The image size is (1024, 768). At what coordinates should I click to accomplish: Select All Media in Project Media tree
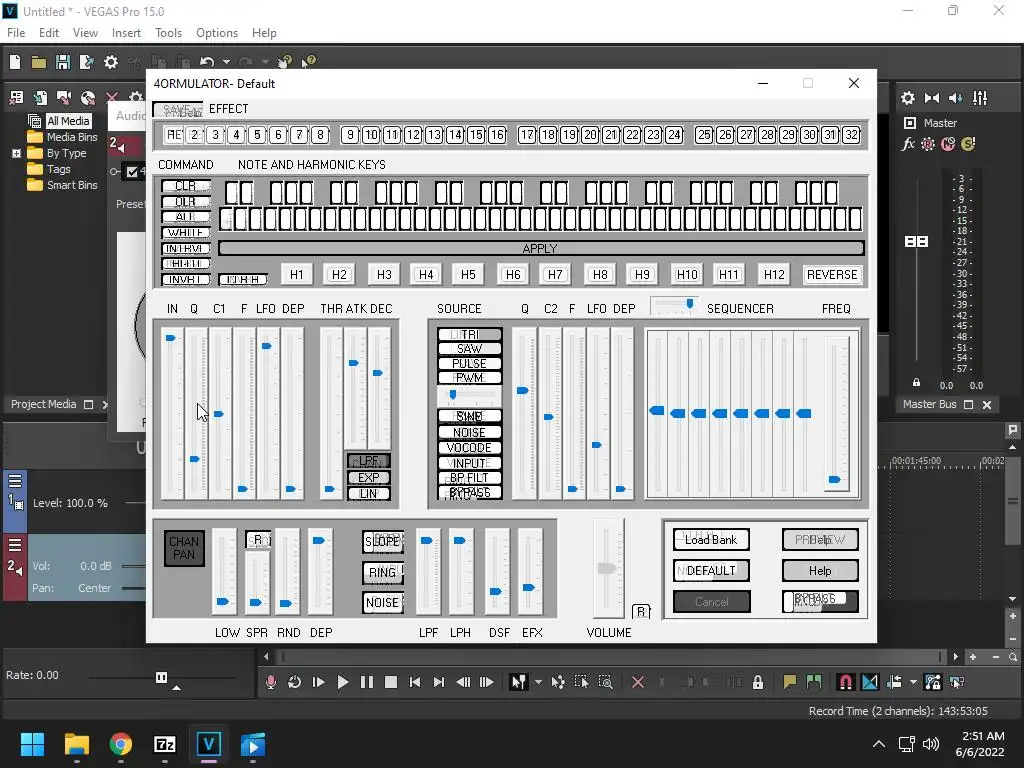[68, 121]
